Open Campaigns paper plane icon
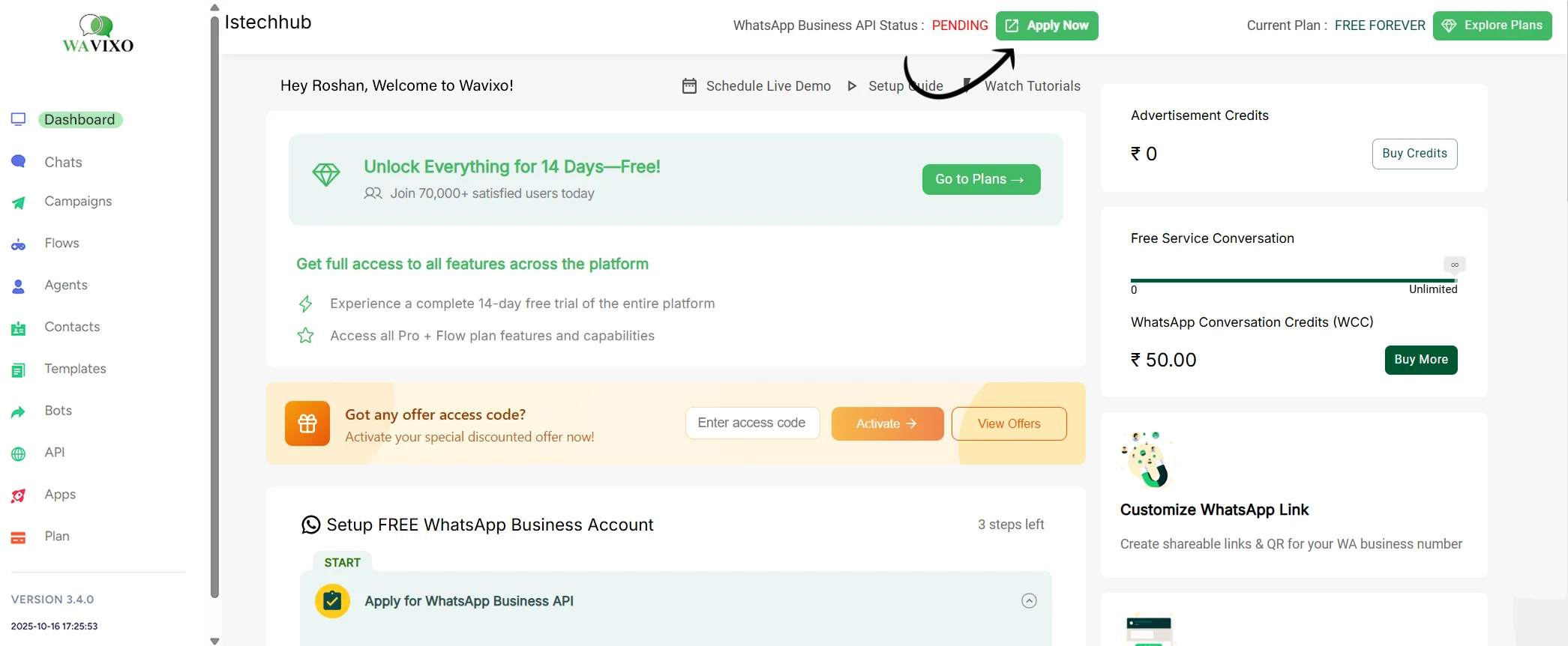The height and width of the screenshot is (646, 1568). pyautogui.click(x=19, y=202)
